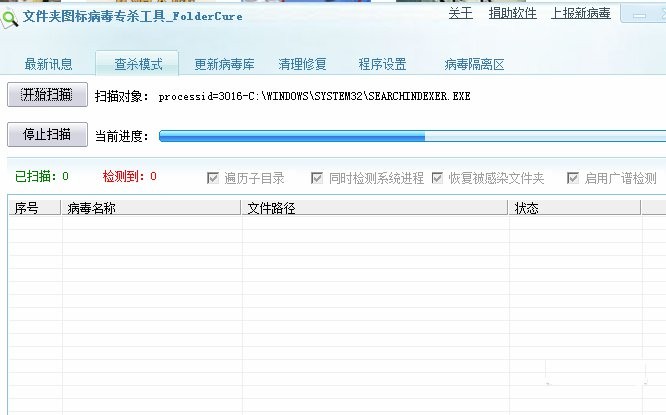The height and width of the screenshot is (415, 666).
Task: Click the FolderCure magnifier app icon
Action: pos(9,19)
